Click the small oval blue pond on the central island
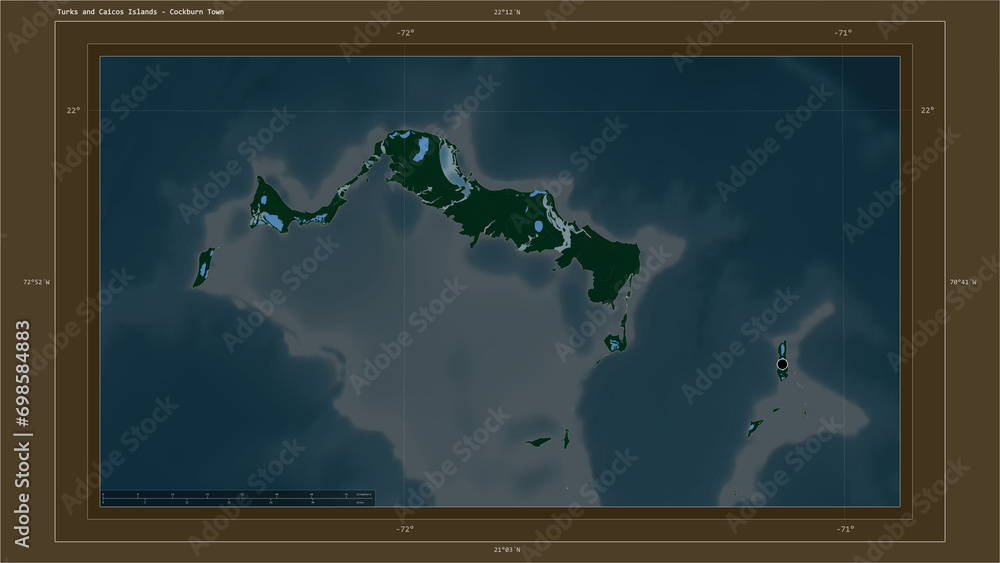 [x=539, y=226]
